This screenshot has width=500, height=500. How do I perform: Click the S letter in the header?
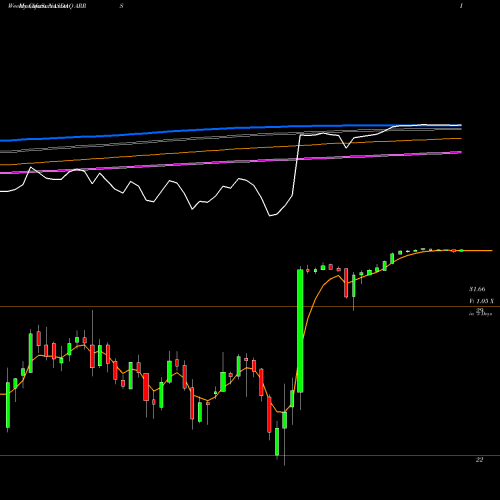coord(121,6)
